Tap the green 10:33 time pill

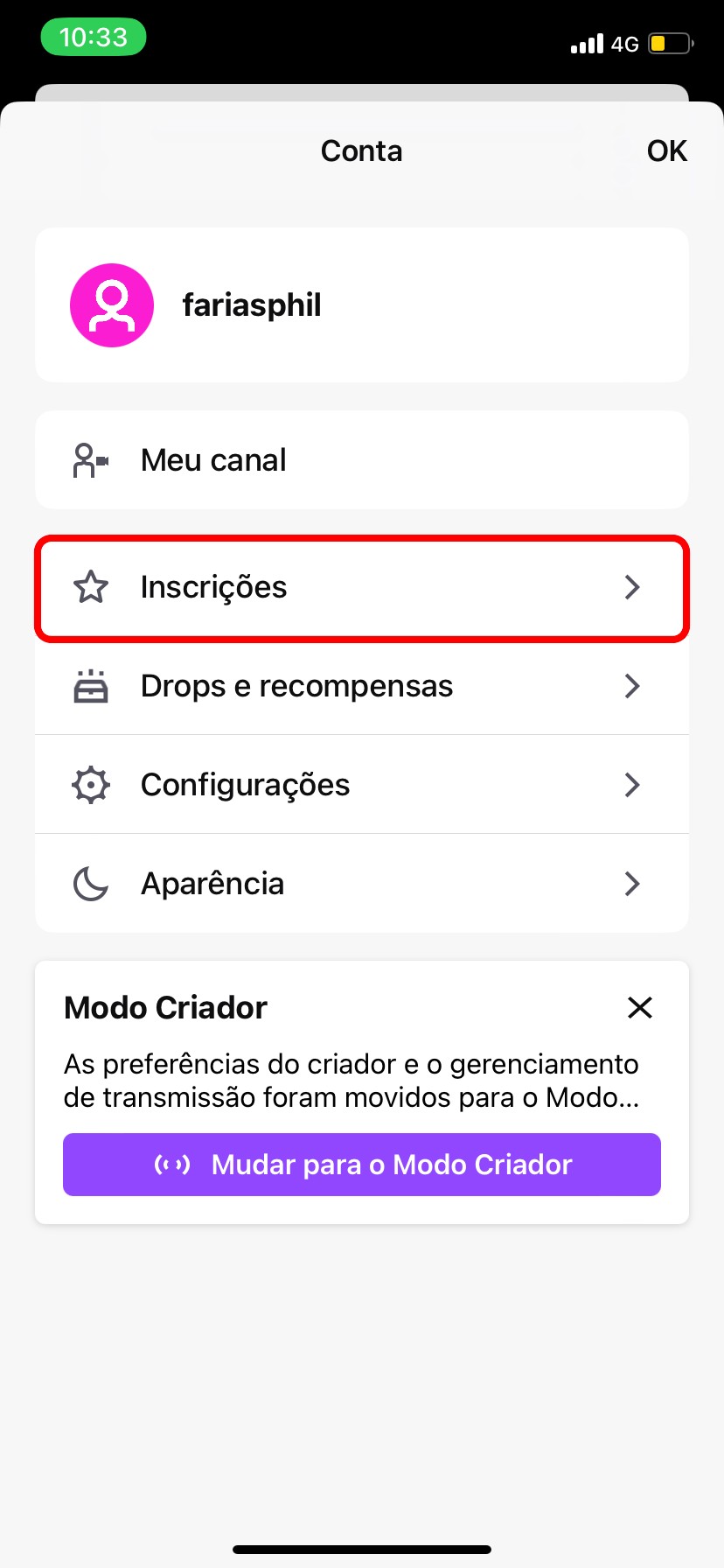94,38
